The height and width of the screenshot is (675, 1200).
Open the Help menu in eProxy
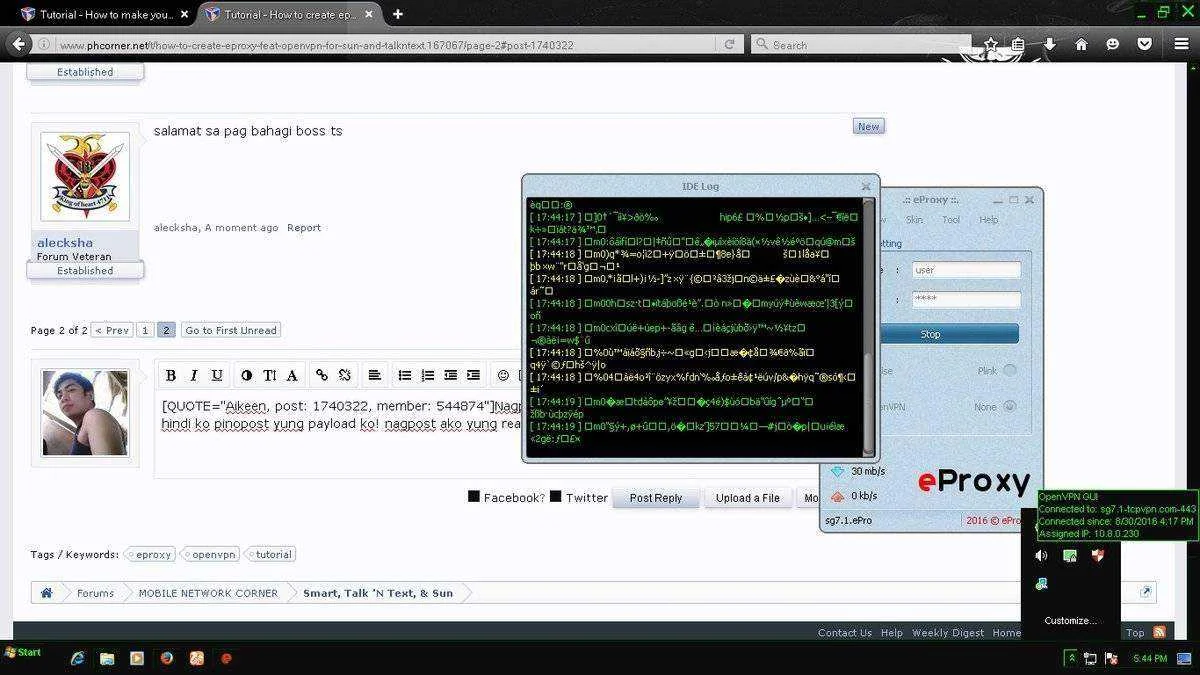coord(988,220)
